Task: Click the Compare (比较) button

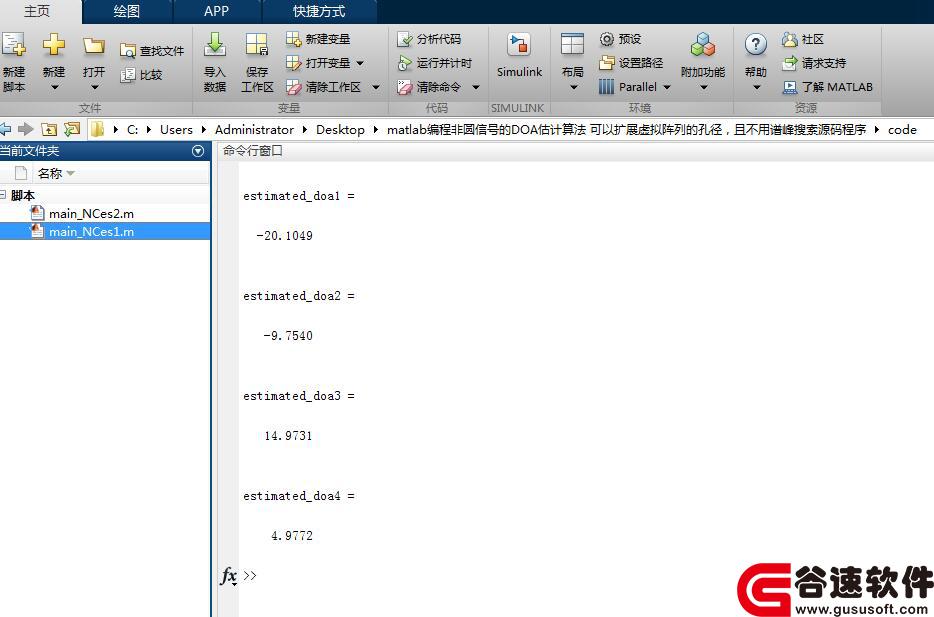Action: 141,75
